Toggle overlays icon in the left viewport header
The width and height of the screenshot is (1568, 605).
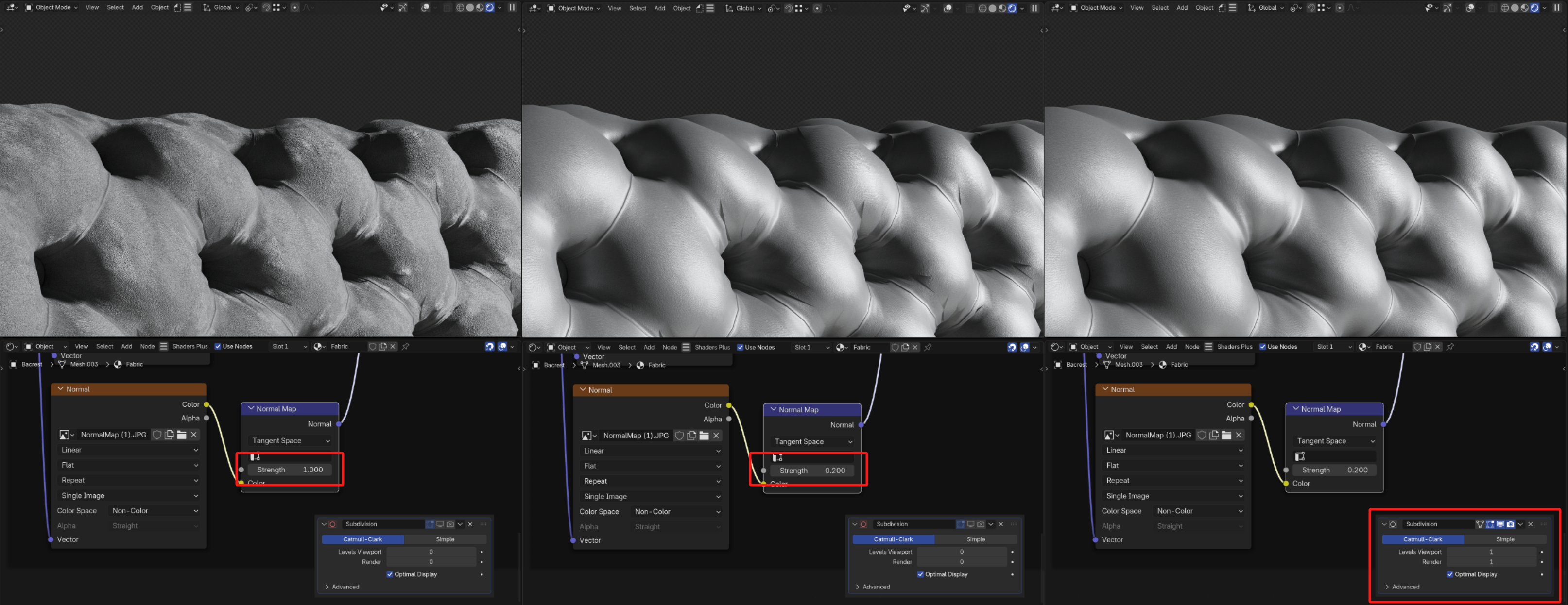click(x=426, y=8)
